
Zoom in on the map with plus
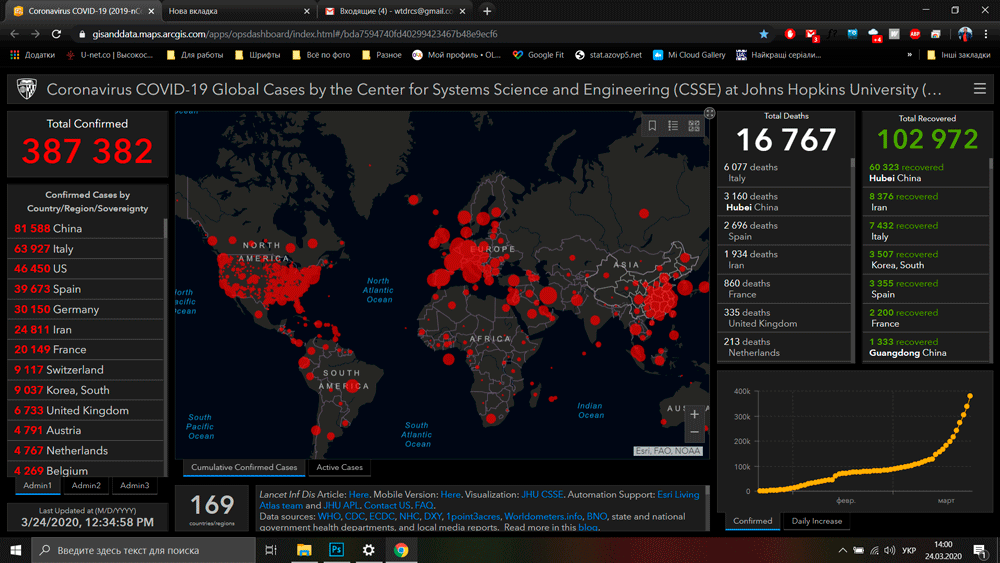[694, 414]
